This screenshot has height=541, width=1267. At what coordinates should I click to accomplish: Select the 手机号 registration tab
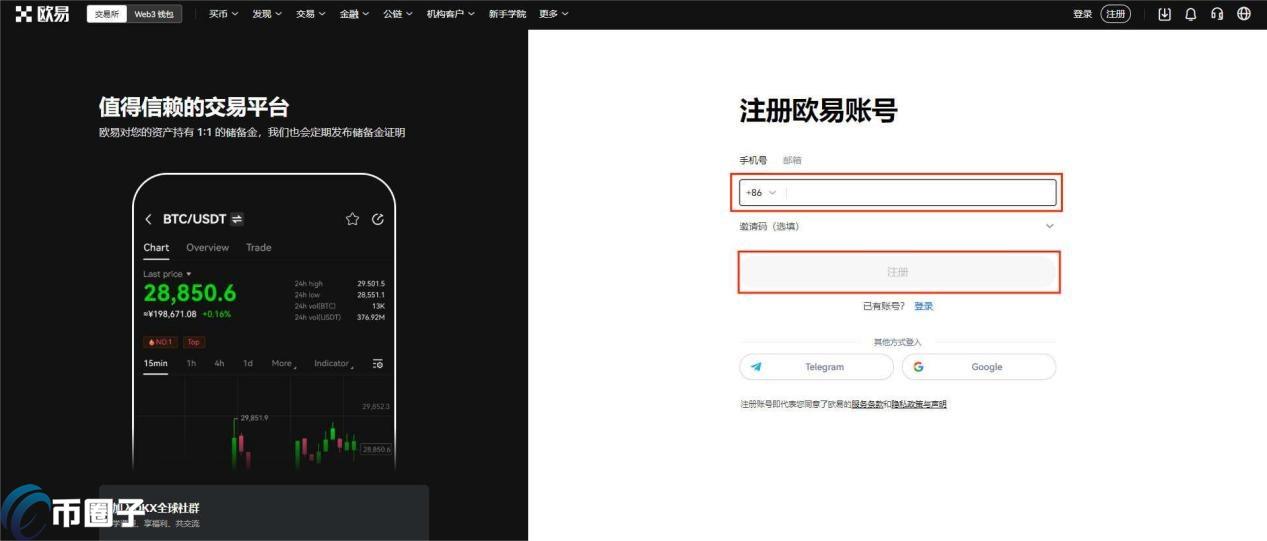coord(753,160)
